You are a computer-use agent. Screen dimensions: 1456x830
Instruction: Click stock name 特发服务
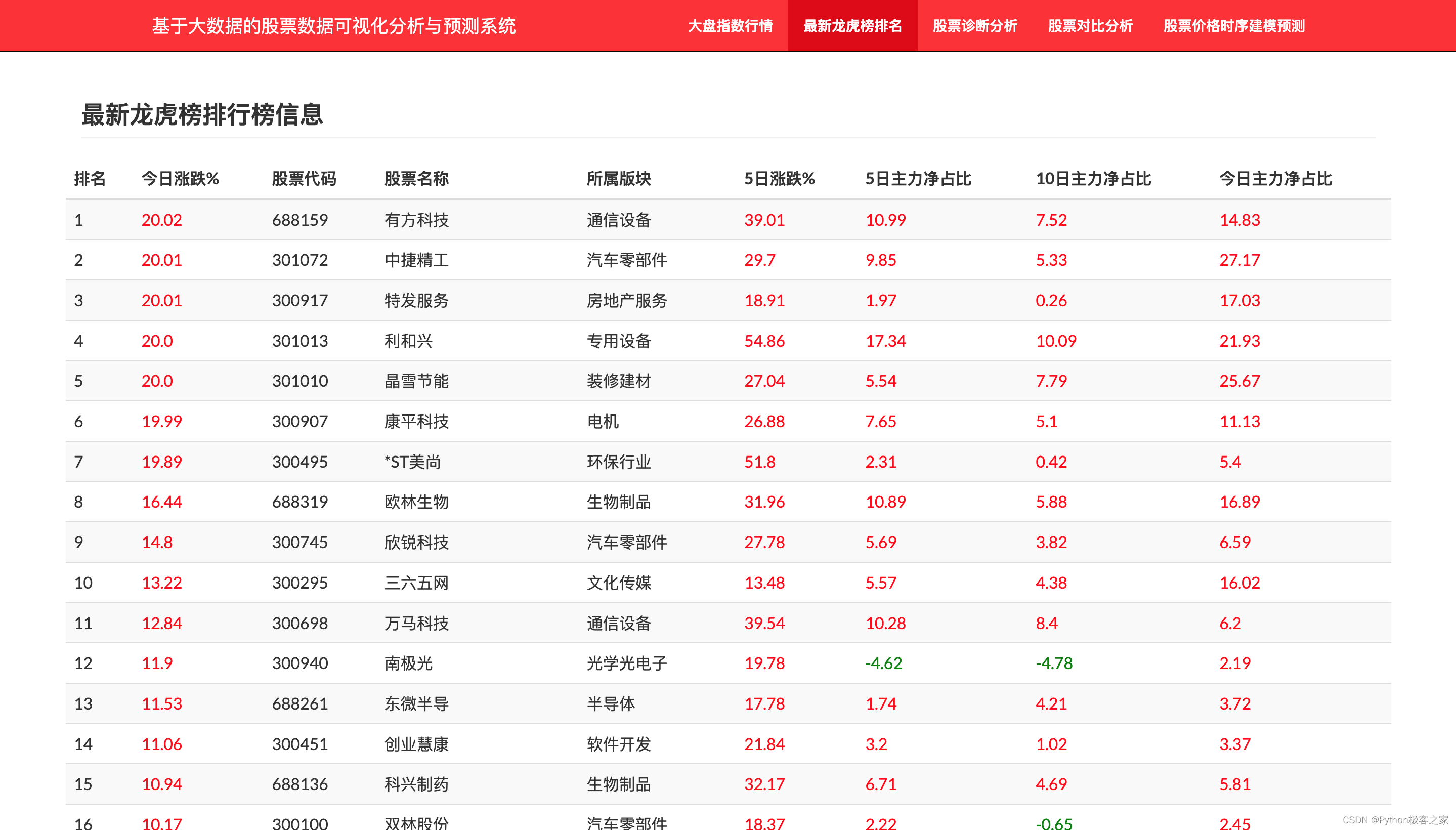(x=416, y=301)
